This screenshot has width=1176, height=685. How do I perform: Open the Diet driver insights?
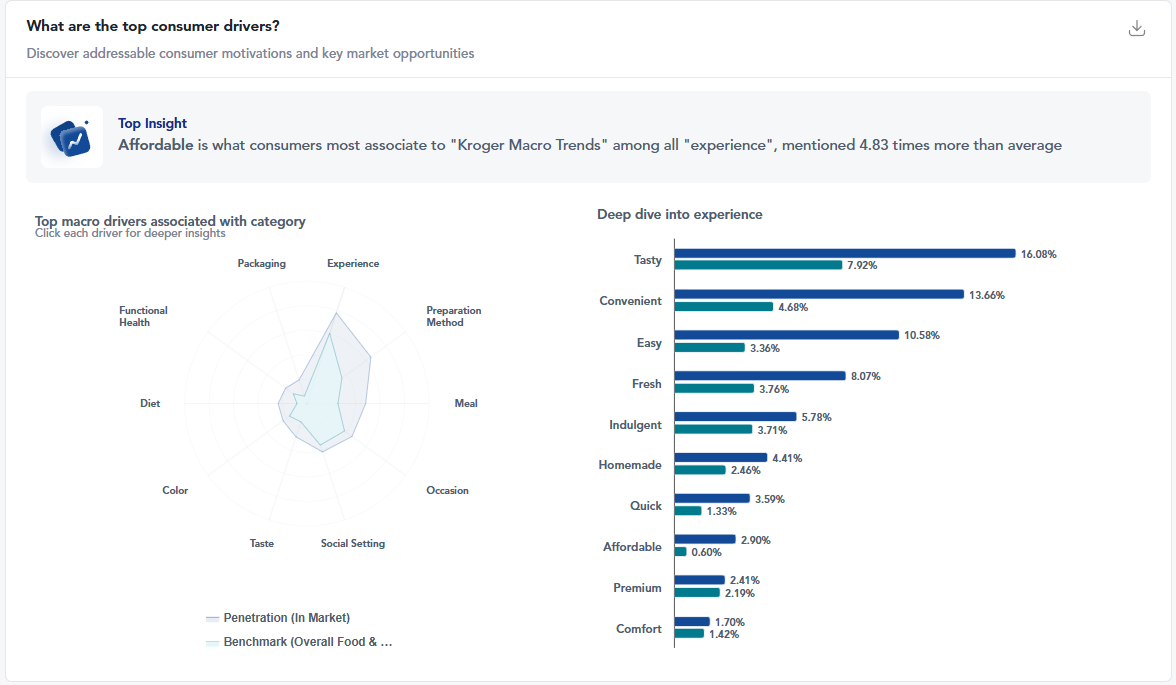pos(150,404)
